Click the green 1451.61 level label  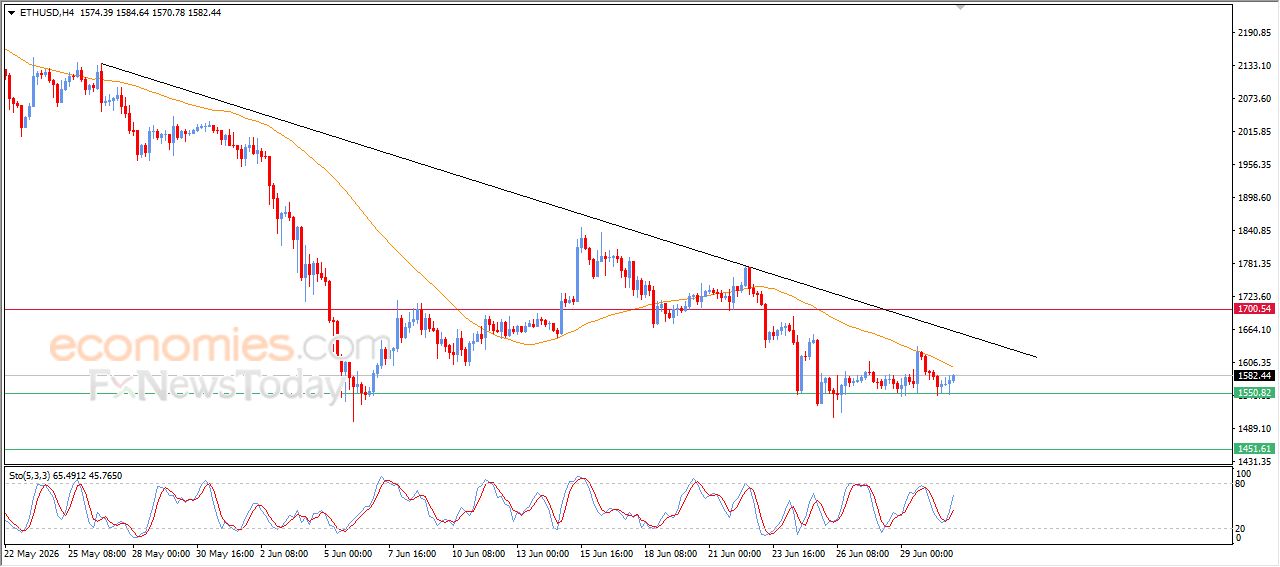point(1255,449)
